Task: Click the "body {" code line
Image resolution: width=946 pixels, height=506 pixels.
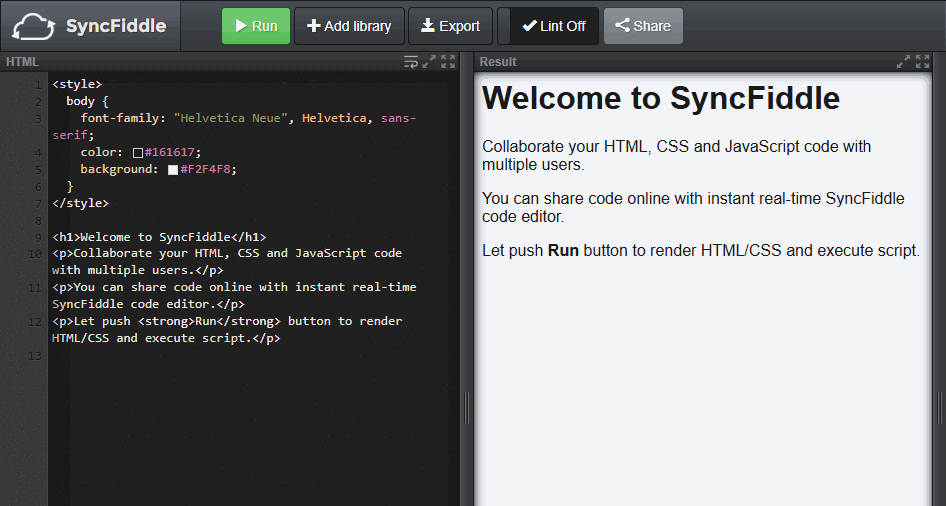Action: pos(87,101)
